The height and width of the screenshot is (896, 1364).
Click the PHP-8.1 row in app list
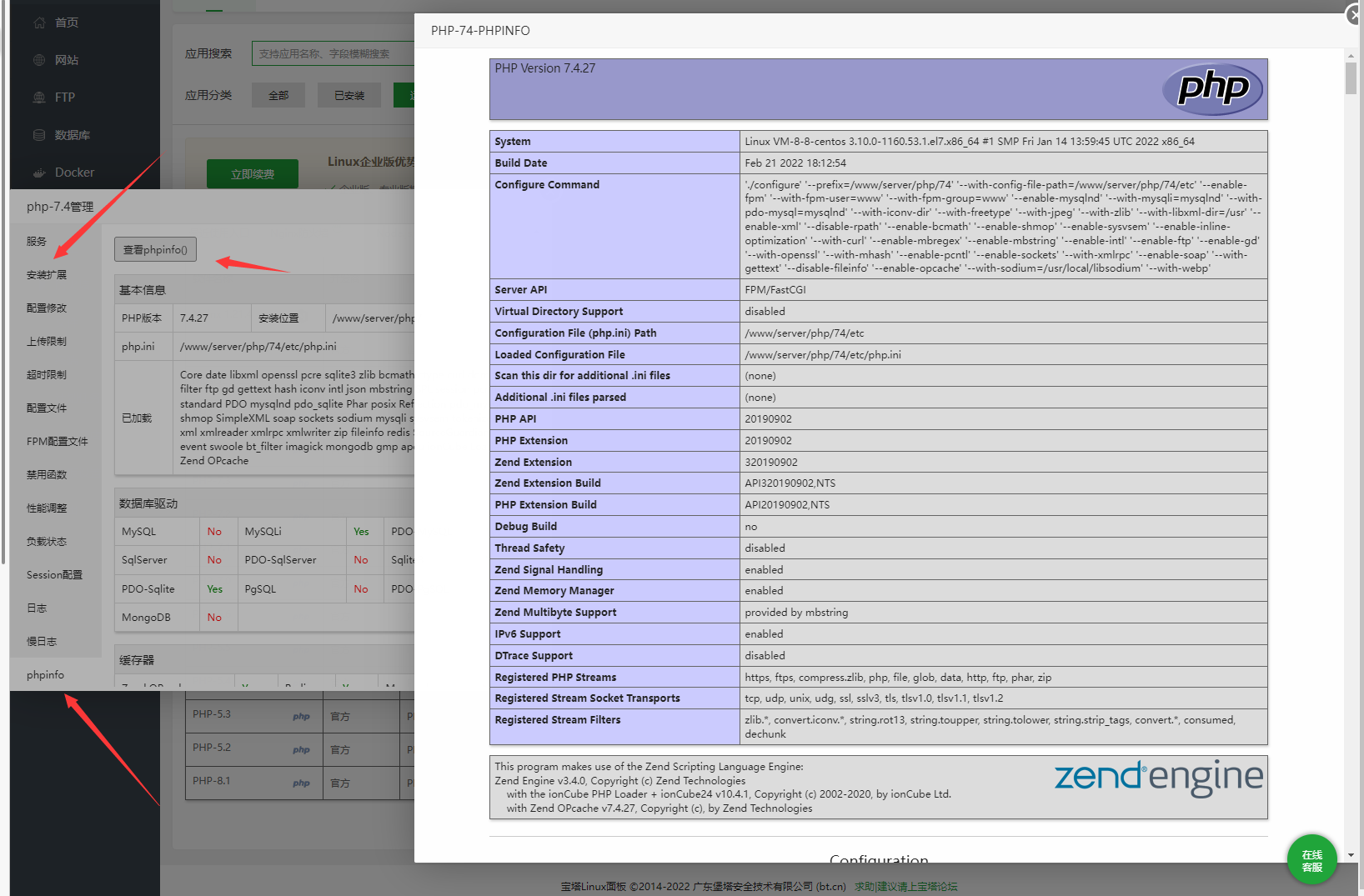(x=299, y=783)
